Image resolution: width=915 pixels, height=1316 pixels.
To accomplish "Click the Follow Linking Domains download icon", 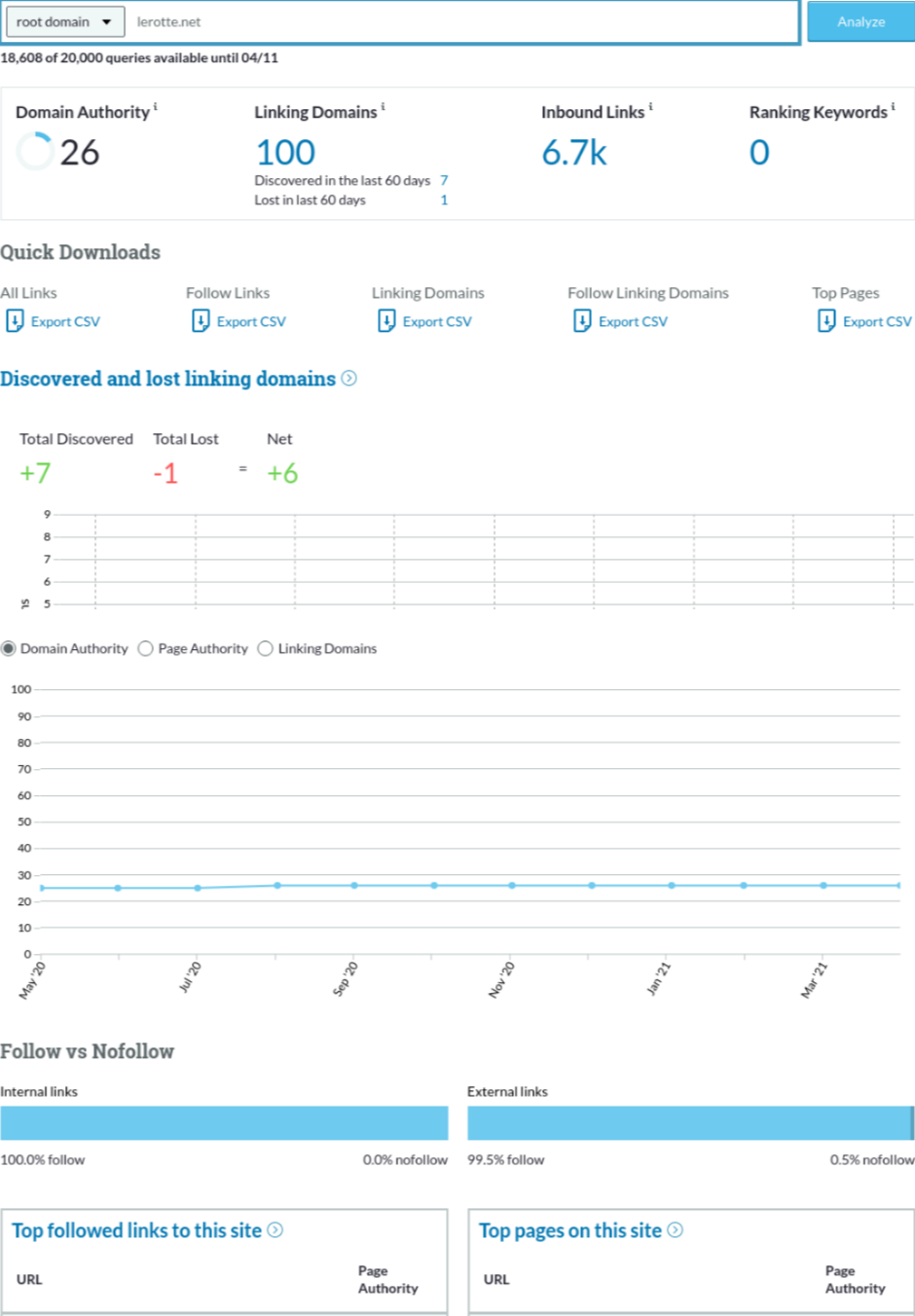I will (x=582, y=321).
